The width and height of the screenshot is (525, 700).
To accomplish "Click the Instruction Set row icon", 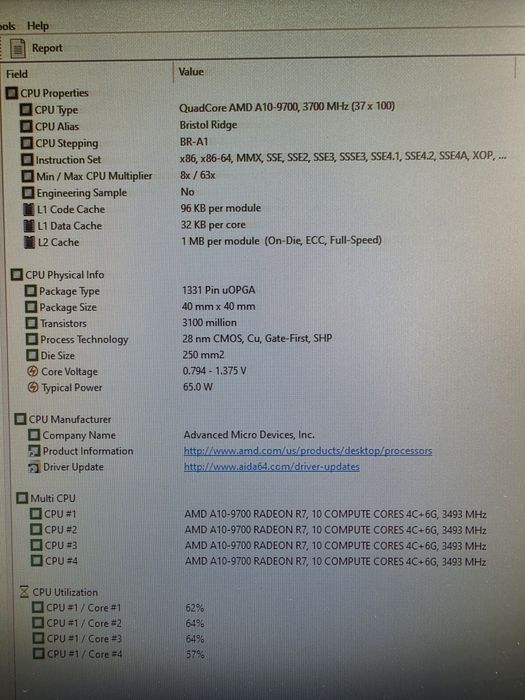I will pos(27,159).
